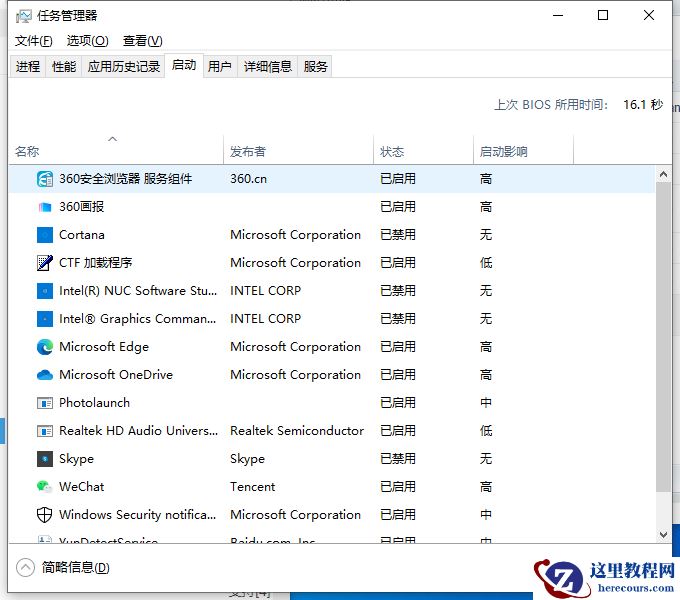Click the Intel Graphics Command icon

click(x=45, y=319)
